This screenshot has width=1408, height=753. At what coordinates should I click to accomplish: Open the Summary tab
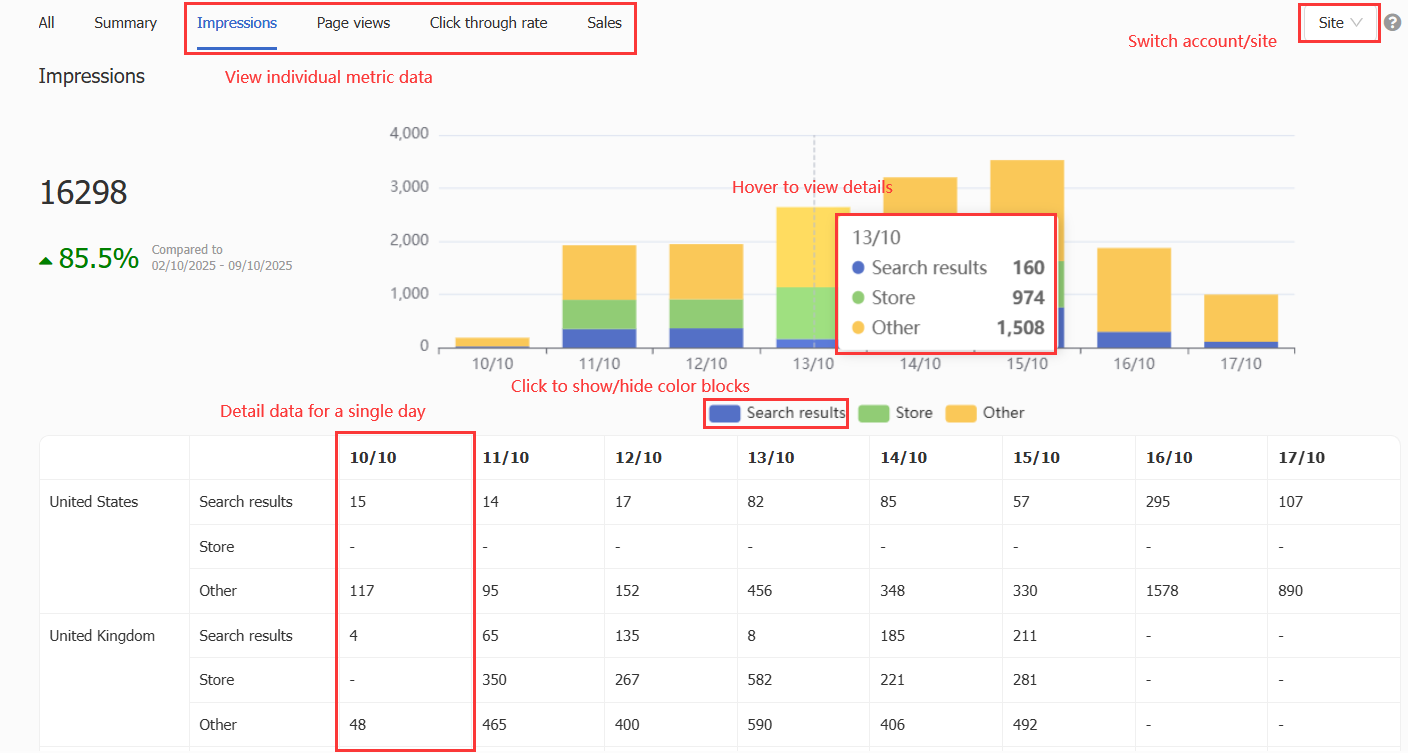[x=125, y=23]
